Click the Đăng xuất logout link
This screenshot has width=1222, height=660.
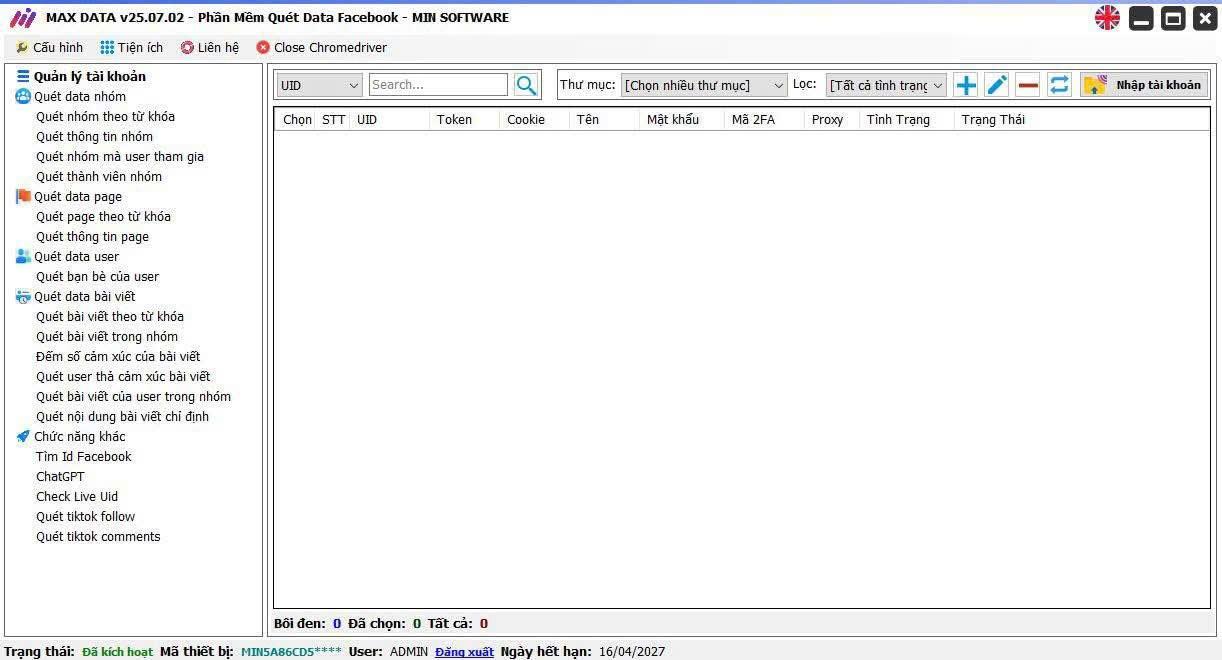pos(464,652)
